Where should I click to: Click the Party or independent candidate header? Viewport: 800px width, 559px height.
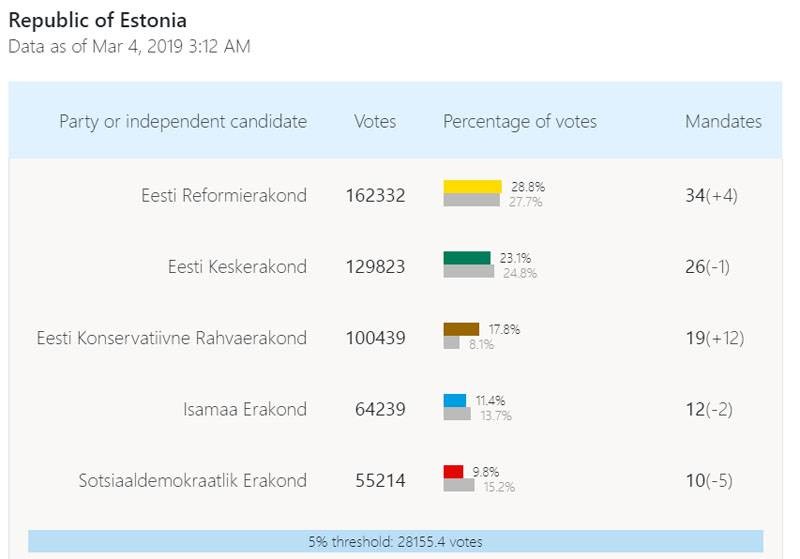click(x=183, y=122)
